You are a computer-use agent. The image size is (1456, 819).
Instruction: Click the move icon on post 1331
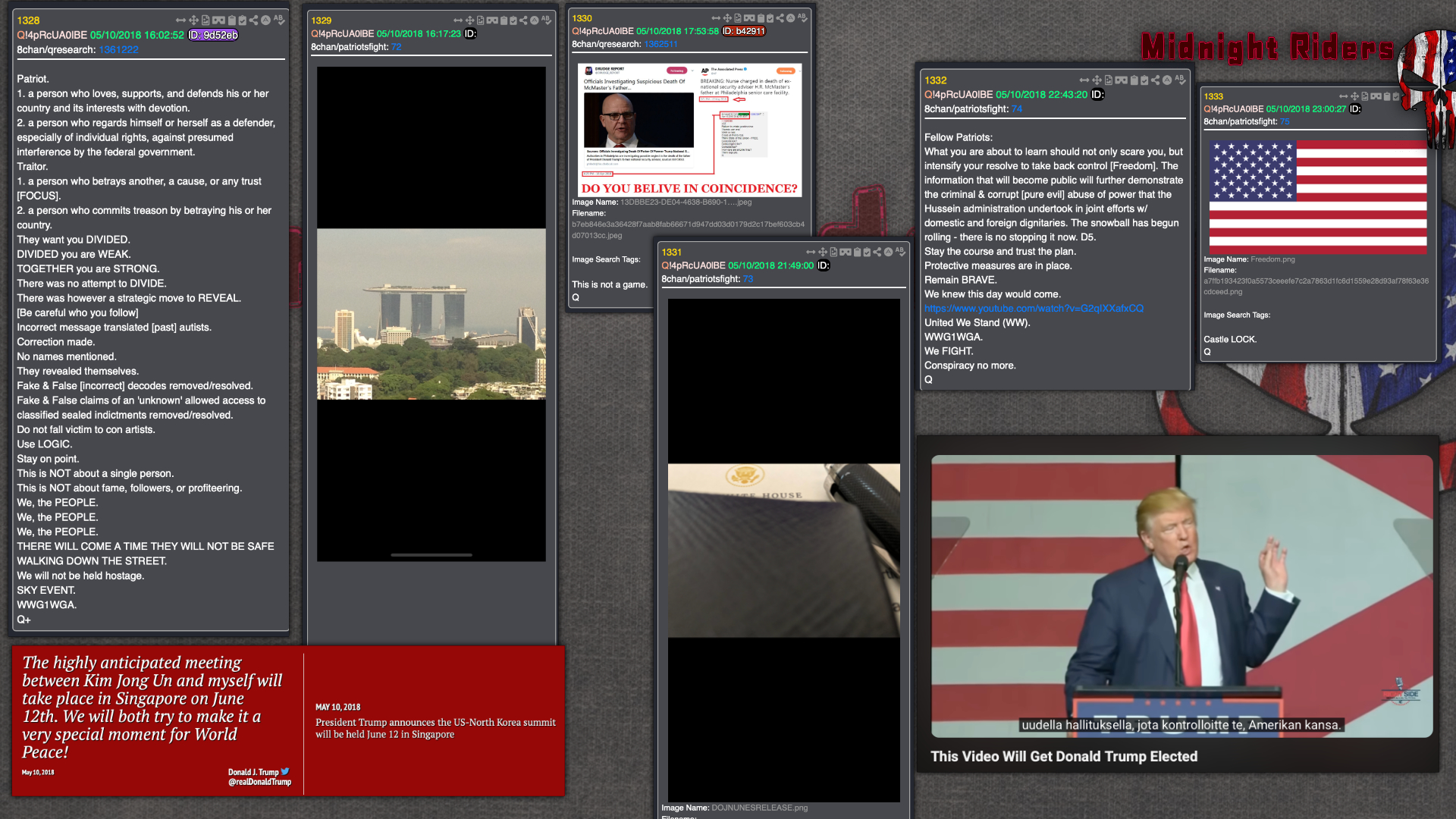[x=823, y=252]
